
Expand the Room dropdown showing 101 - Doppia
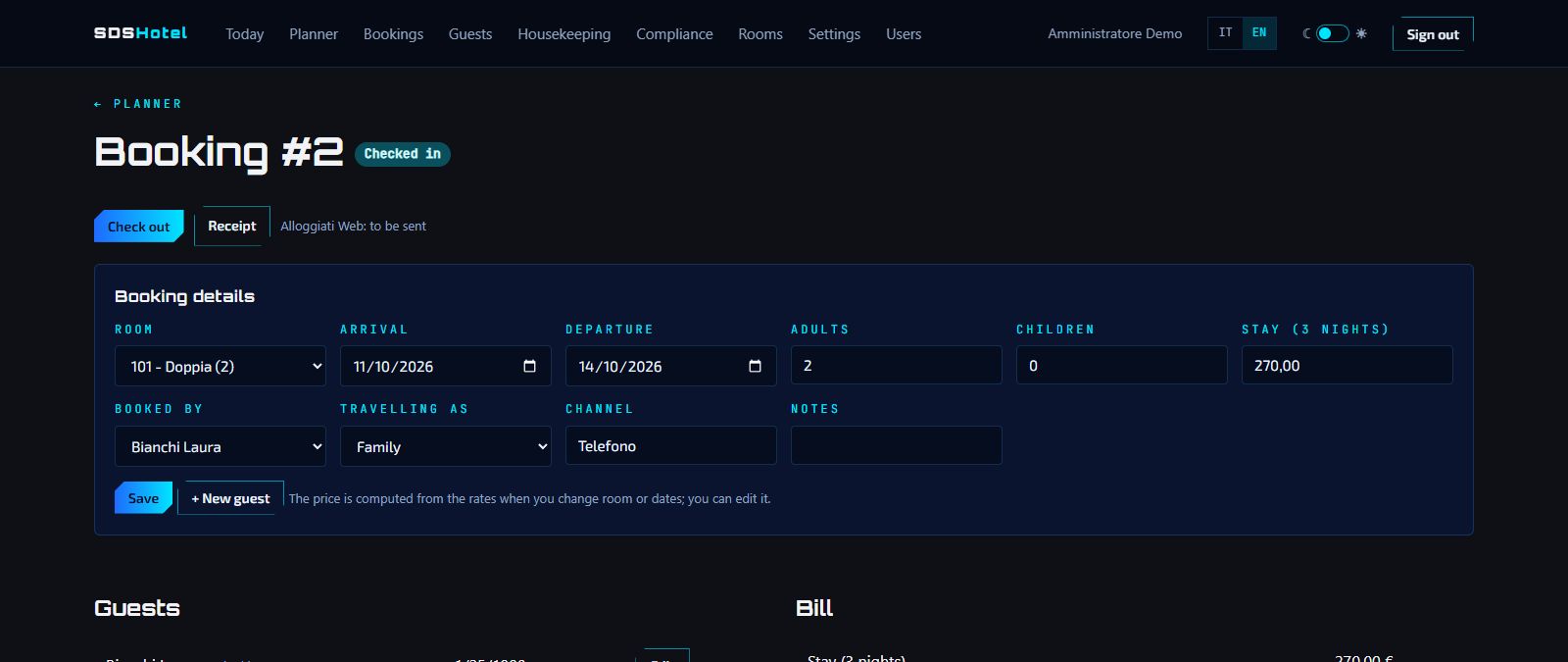tap(220, 366)
